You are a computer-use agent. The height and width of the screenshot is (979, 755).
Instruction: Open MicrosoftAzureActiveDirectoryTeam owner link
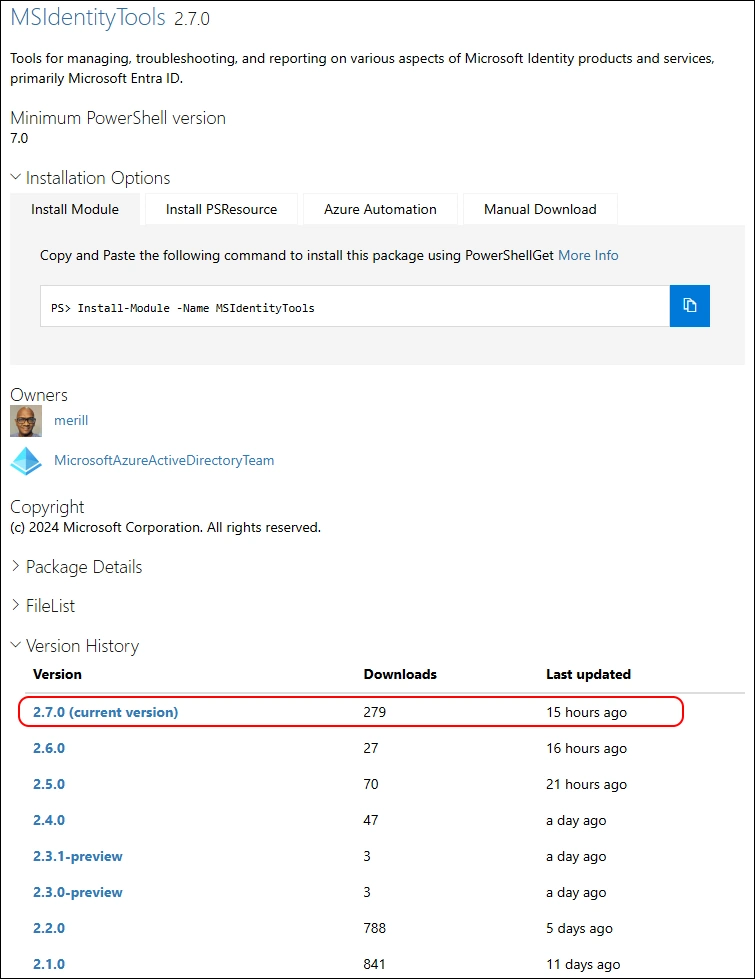click(164, 461)
